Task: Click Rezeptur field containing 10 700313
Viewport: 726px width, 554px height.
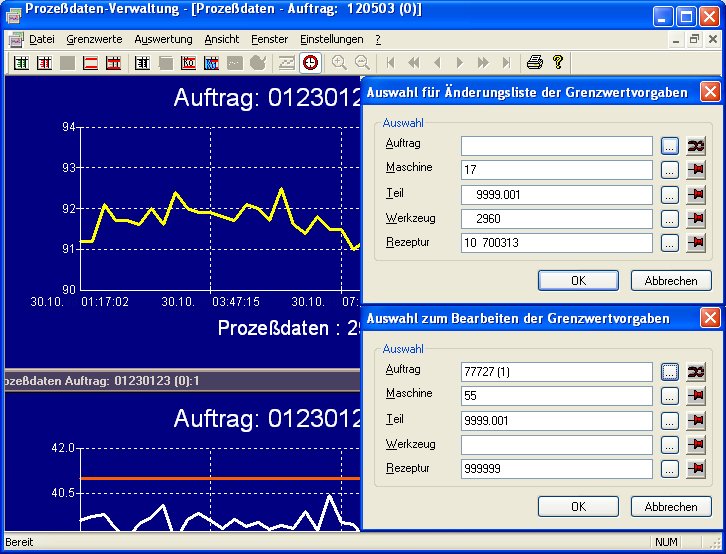Action: click(557, 243)
